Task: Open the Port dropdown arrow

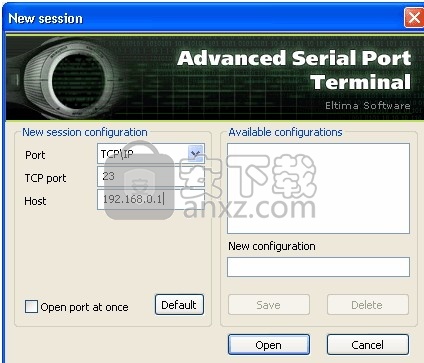Action: coord(195,154)
